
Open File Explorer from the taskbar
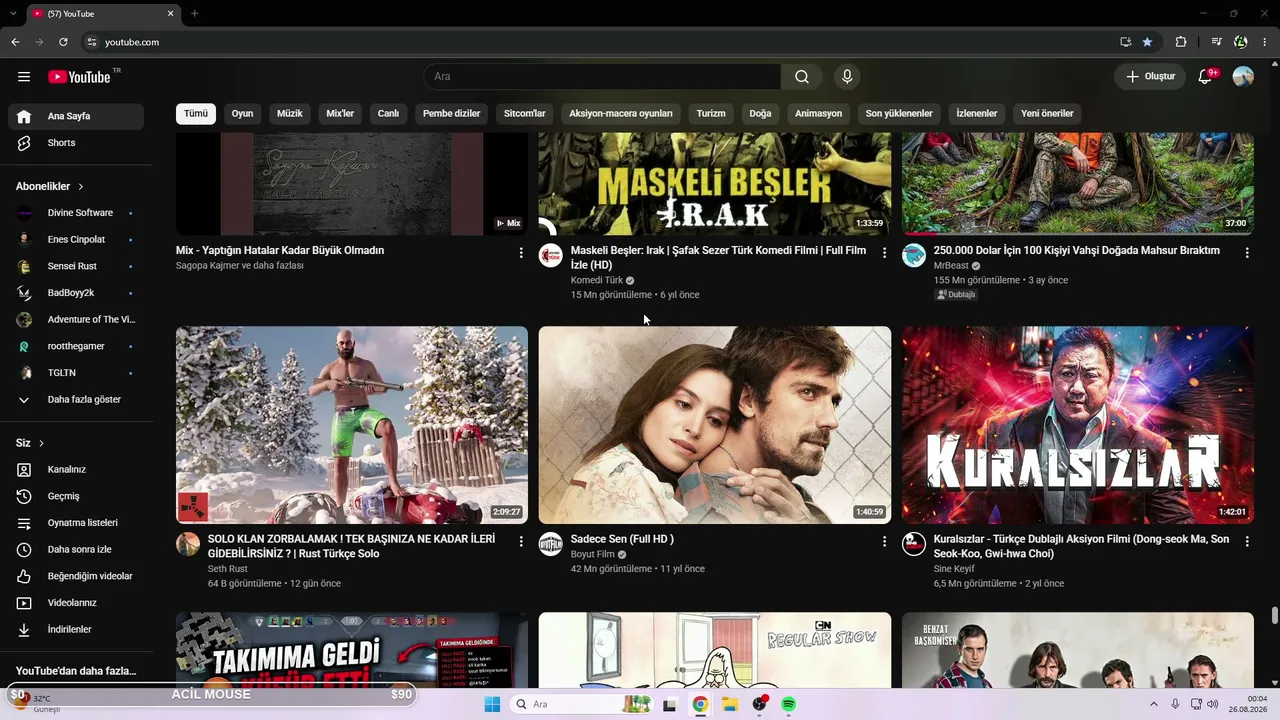pyautogui.click(x=730, y=704)
